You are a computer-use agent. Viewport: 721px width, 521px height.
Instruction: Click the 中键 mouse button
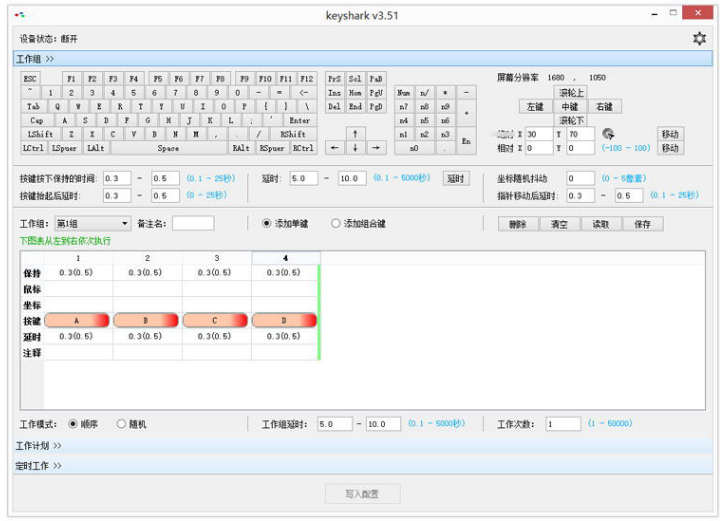point(570,107)
